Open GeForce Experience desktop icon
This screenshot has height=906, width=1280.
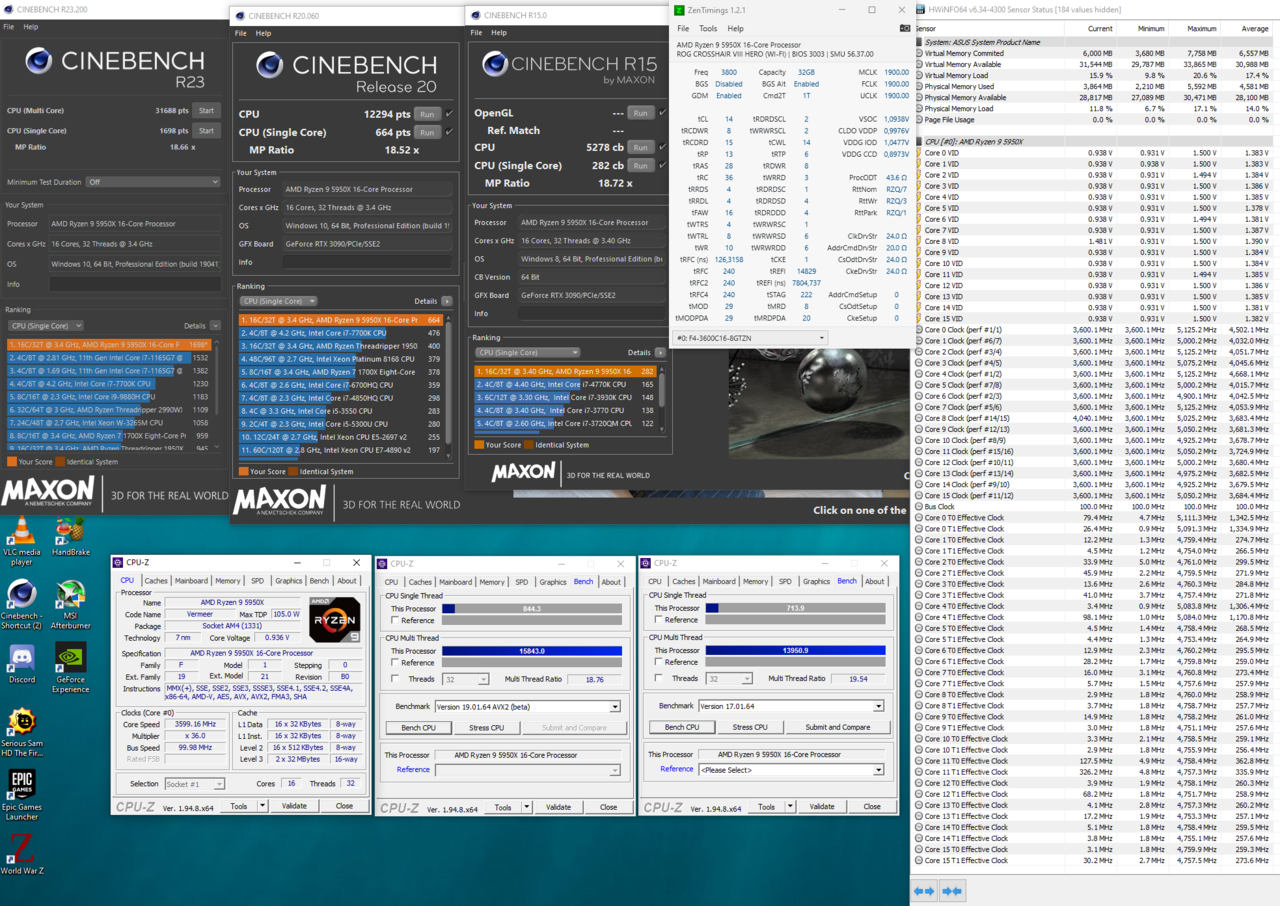pos(71,668)
